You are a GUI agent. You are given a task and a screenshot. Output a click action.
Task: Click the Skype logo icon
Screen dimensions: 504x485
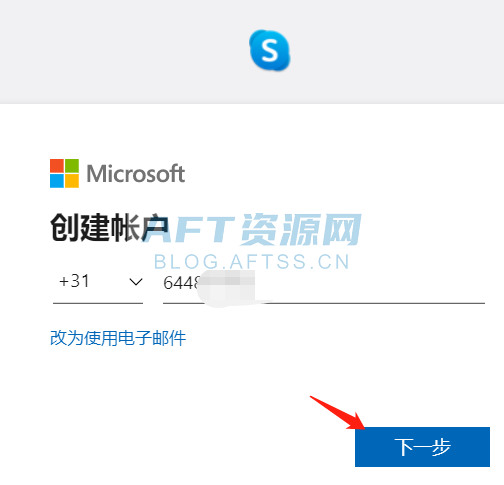[270, 50]
